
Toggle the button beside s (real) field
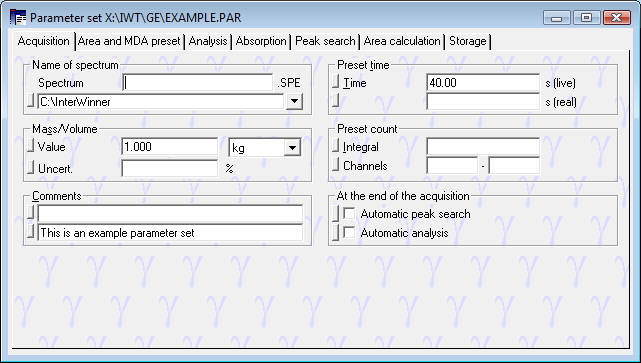(335, 100)
